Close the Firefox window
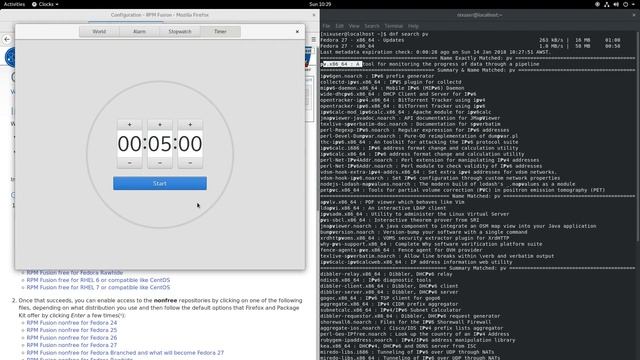 313,15
